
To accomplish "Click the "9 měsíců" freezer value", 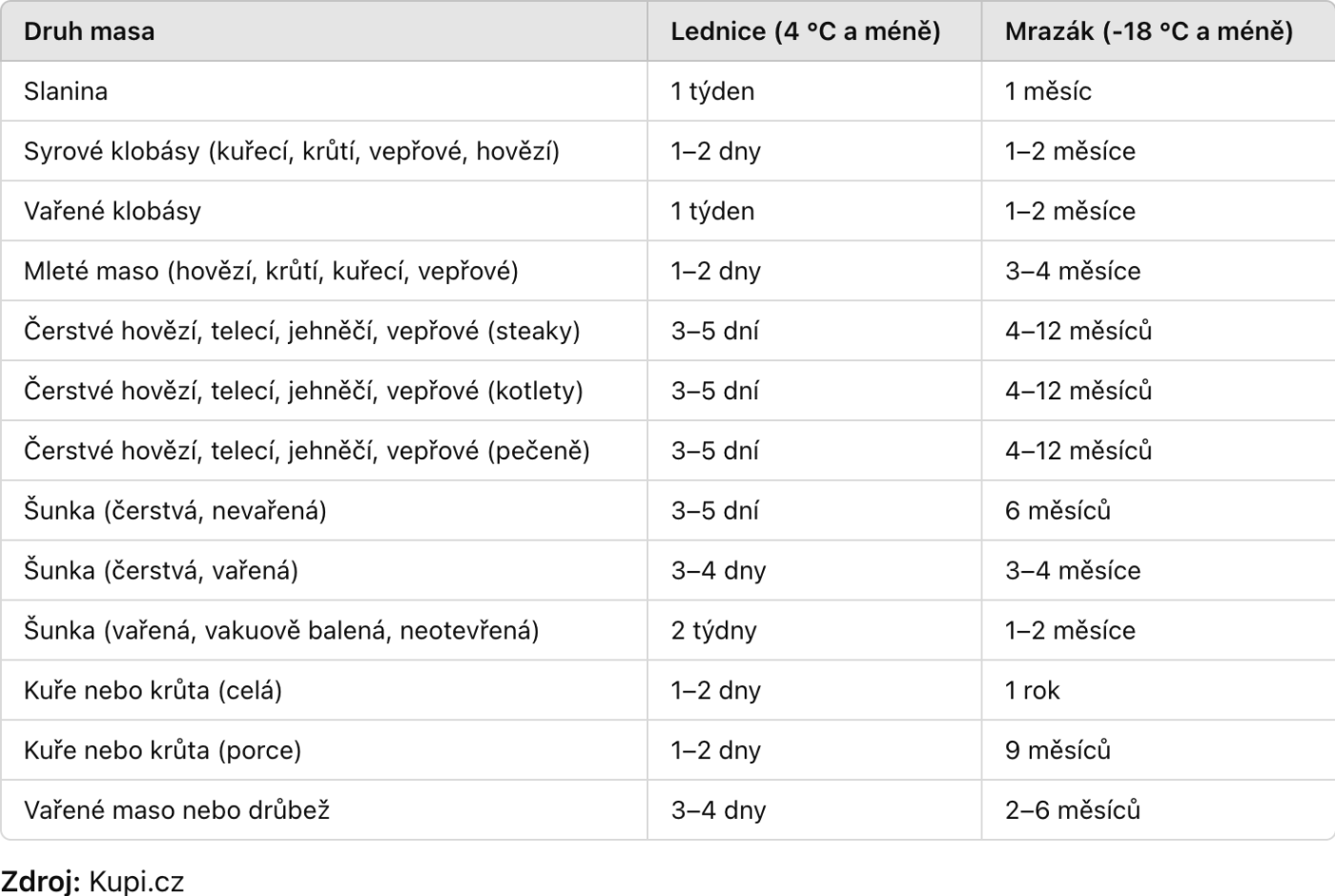I will (x=1058, y=750).
